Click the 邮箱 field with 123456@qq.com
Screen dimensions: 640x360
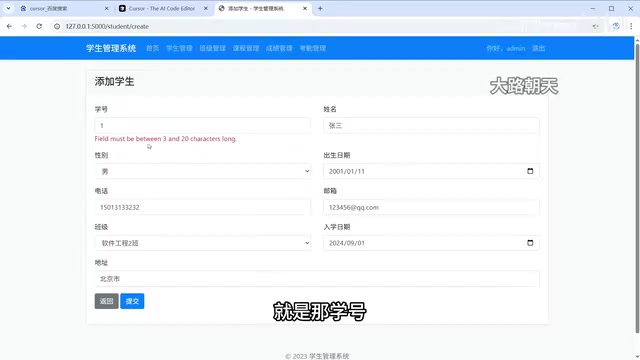click(x=431, y=207)
